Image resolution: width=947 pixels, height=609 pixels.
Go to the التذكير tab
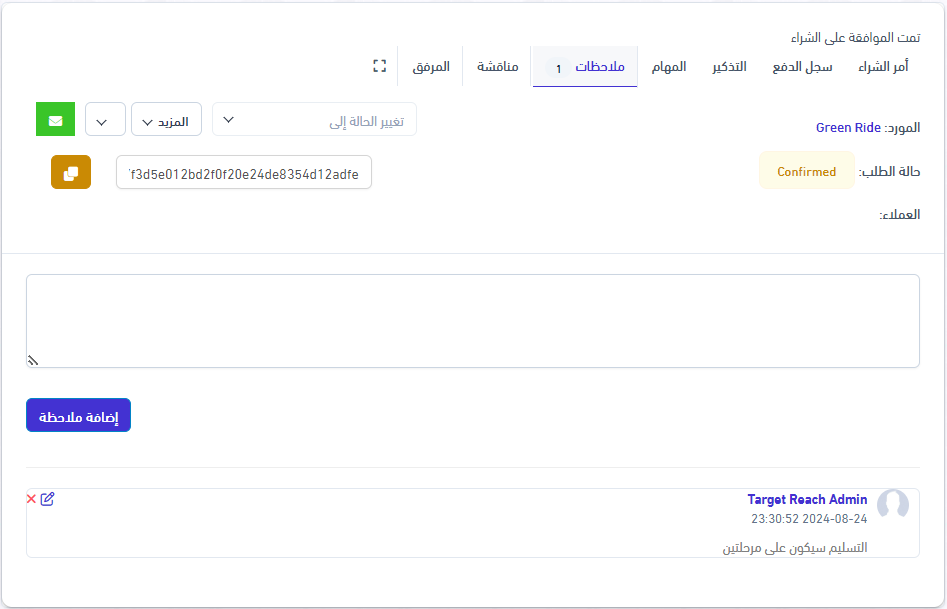729,67
